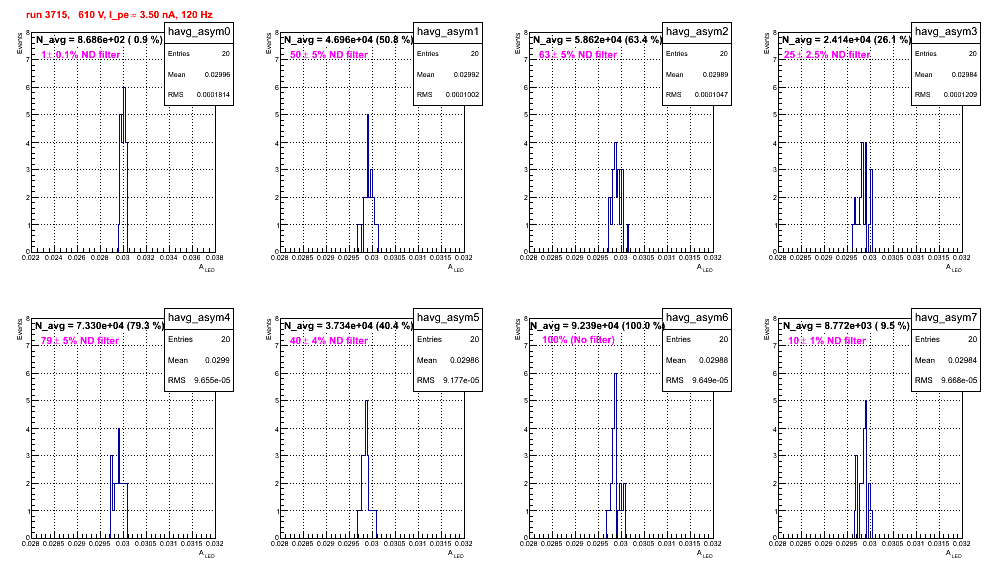Click the N_avg = 4.696e+04 label
This screenshot has height=572, width=996.
click(x=348, y=40)
